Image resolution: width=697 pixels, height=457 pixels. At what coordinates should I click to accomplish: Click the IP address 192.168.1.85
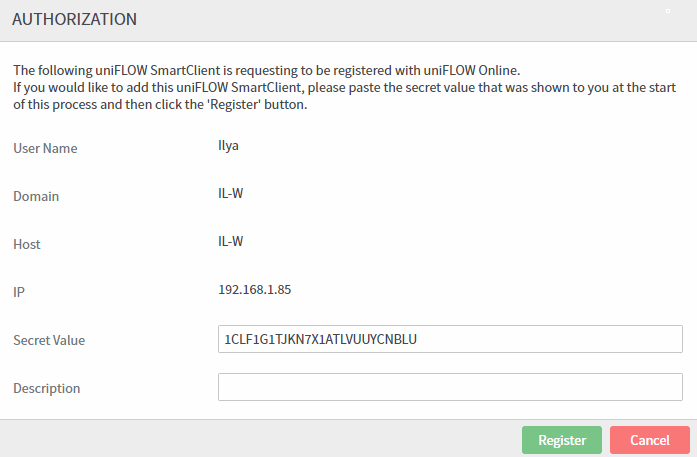pos(254,289)
